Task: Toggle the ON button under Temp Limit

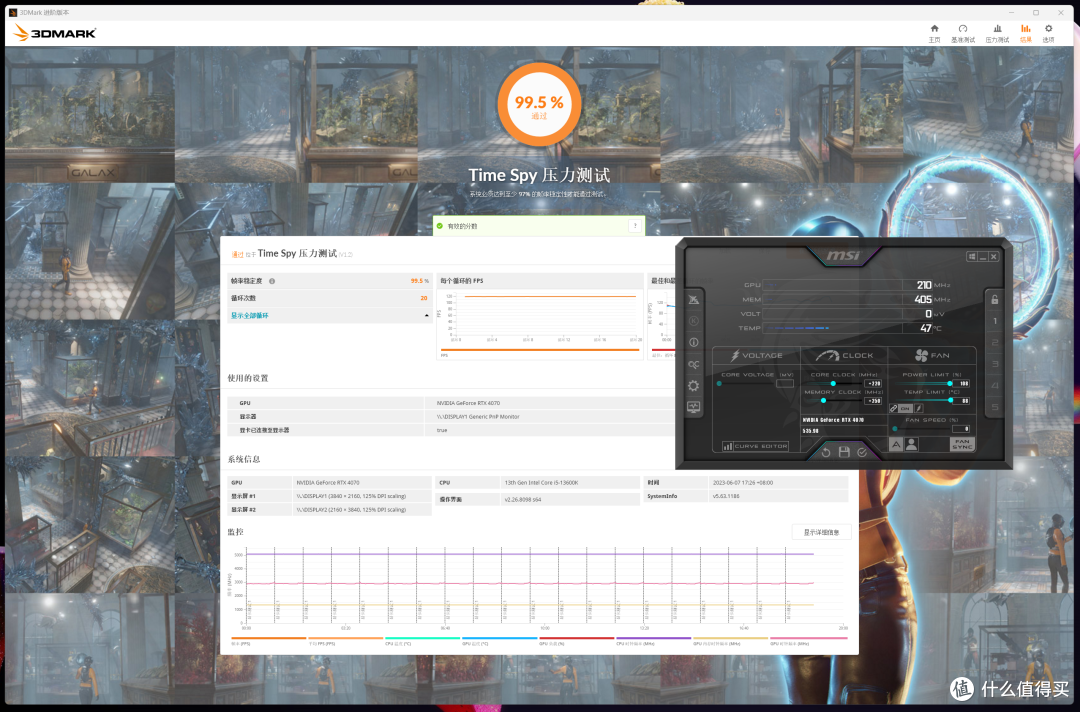Action: coord(905,408)
